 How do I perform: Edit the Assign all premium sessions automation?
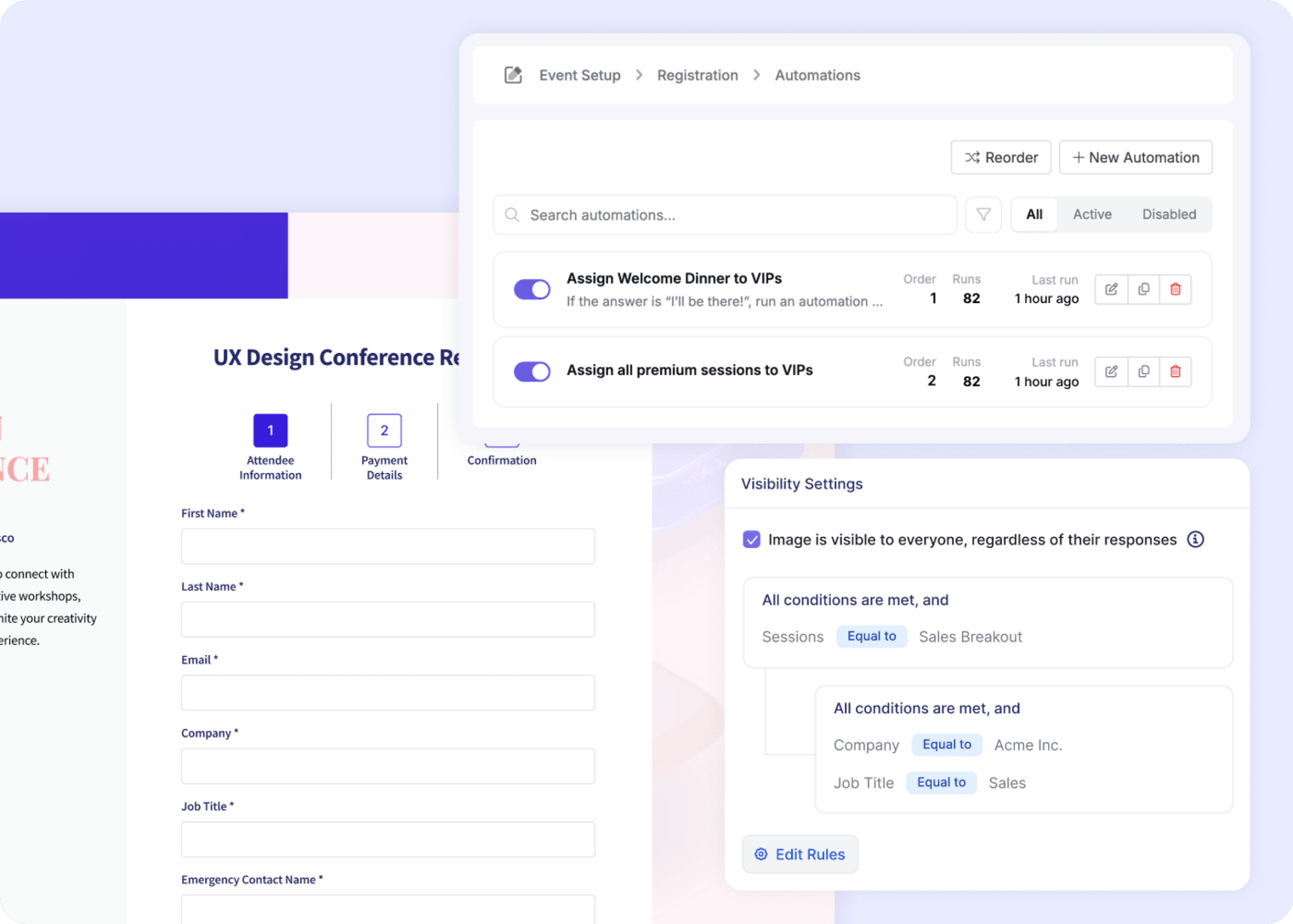[1111, 372]
